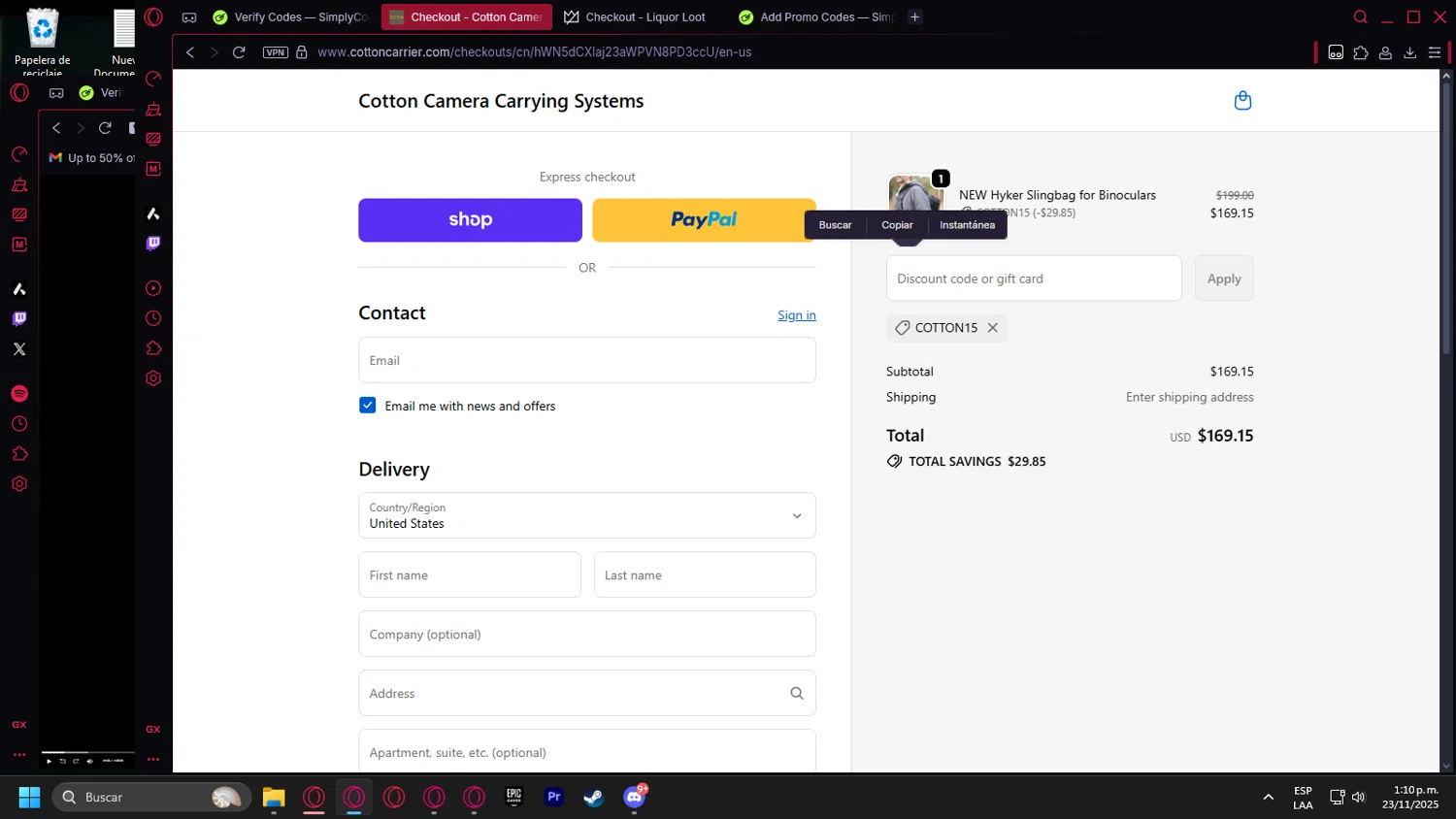Open the Twitch icon in front window sidebar

click(x=153, y=244)
